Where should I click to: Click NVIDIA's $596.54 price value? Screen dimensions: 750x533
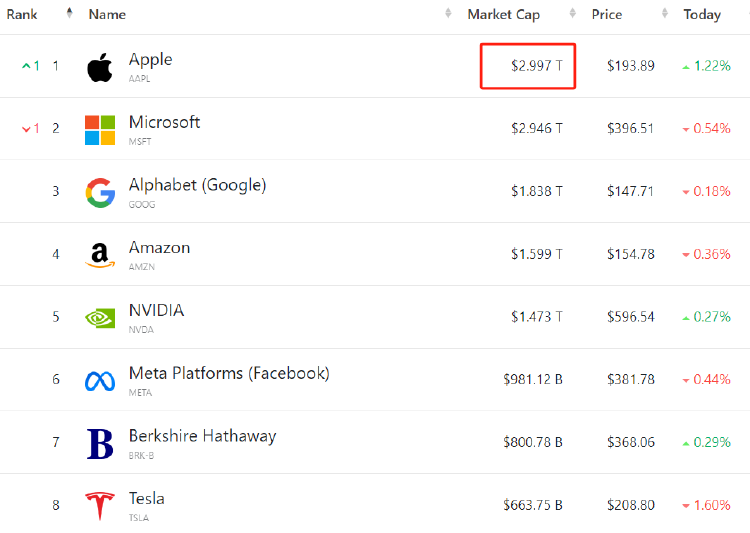[x=630, y=317]
